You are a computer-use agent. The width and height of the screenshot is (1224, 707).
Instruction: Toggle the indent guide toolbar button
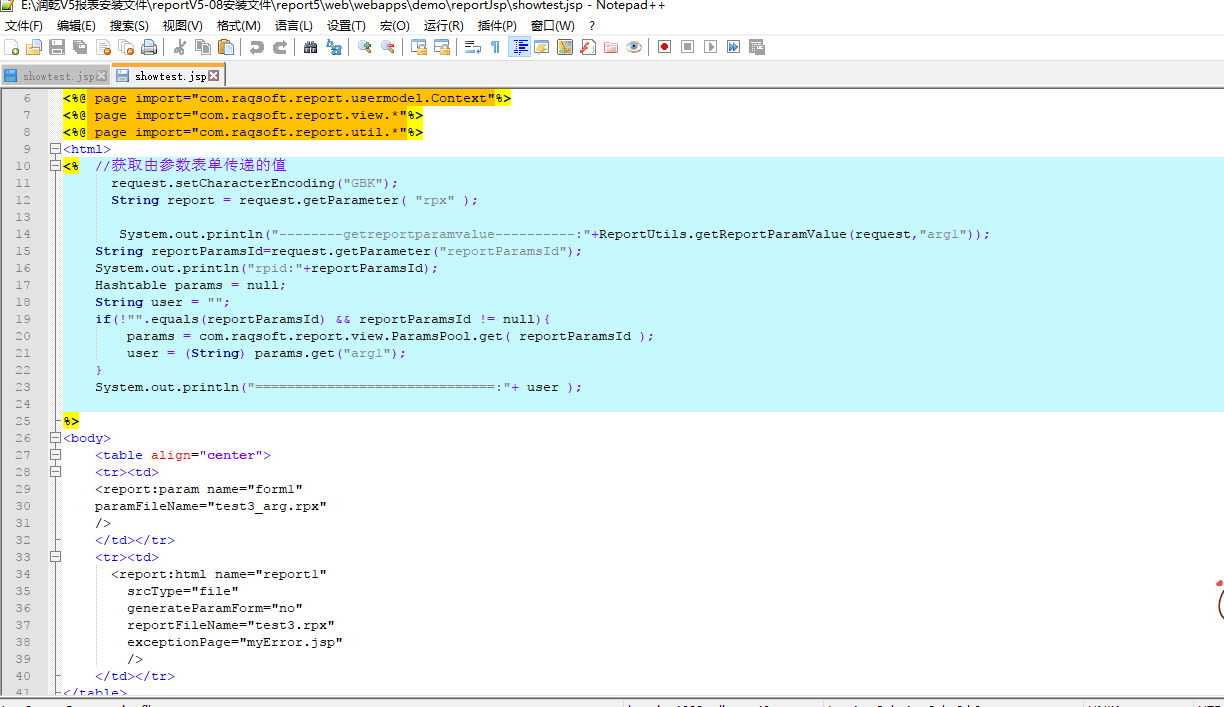click(x=519, y=47)
